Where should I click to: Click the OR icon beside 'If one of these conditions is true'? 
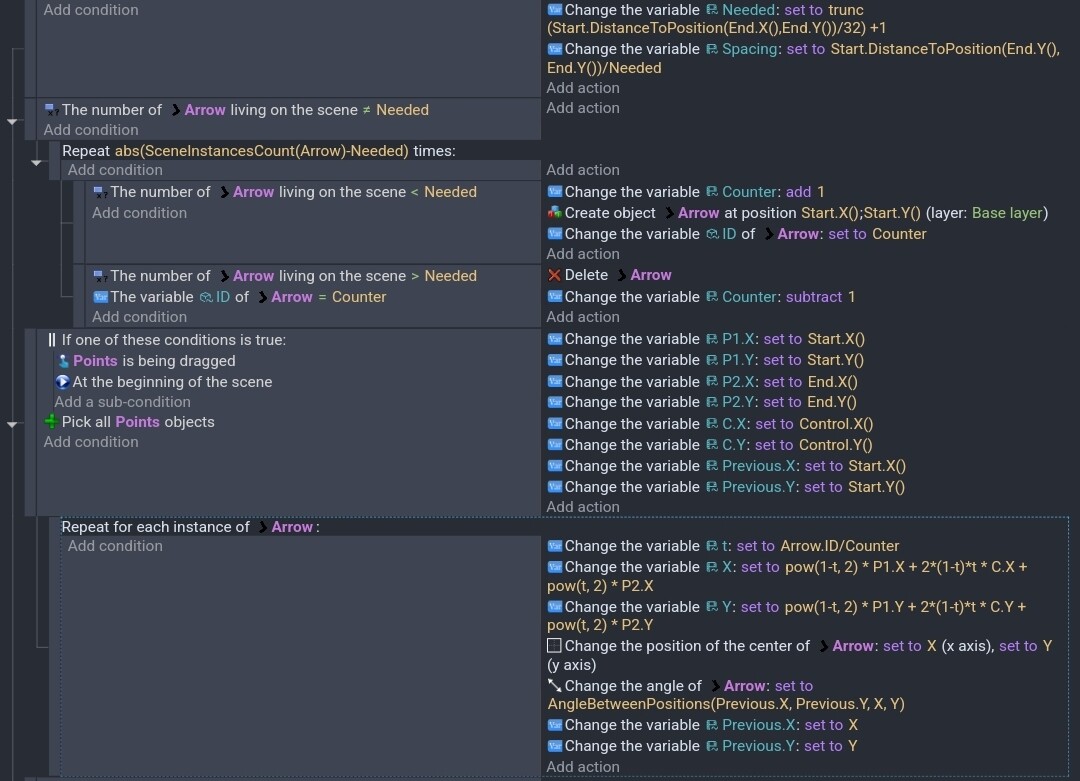pyautogui.click(x=52, y=340)
